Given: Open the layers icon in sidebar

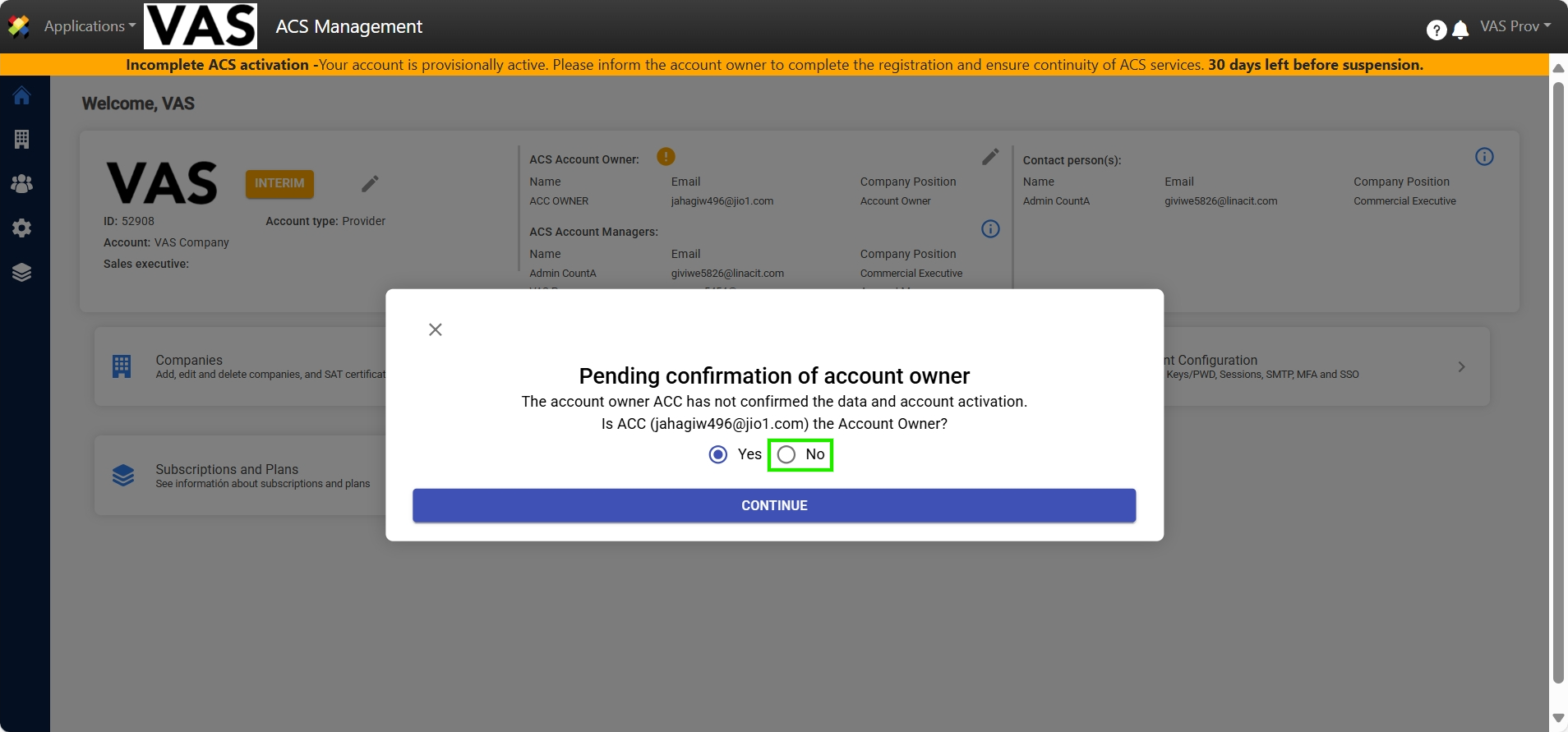Looking at the screenshot, I should tap(22, 273).
